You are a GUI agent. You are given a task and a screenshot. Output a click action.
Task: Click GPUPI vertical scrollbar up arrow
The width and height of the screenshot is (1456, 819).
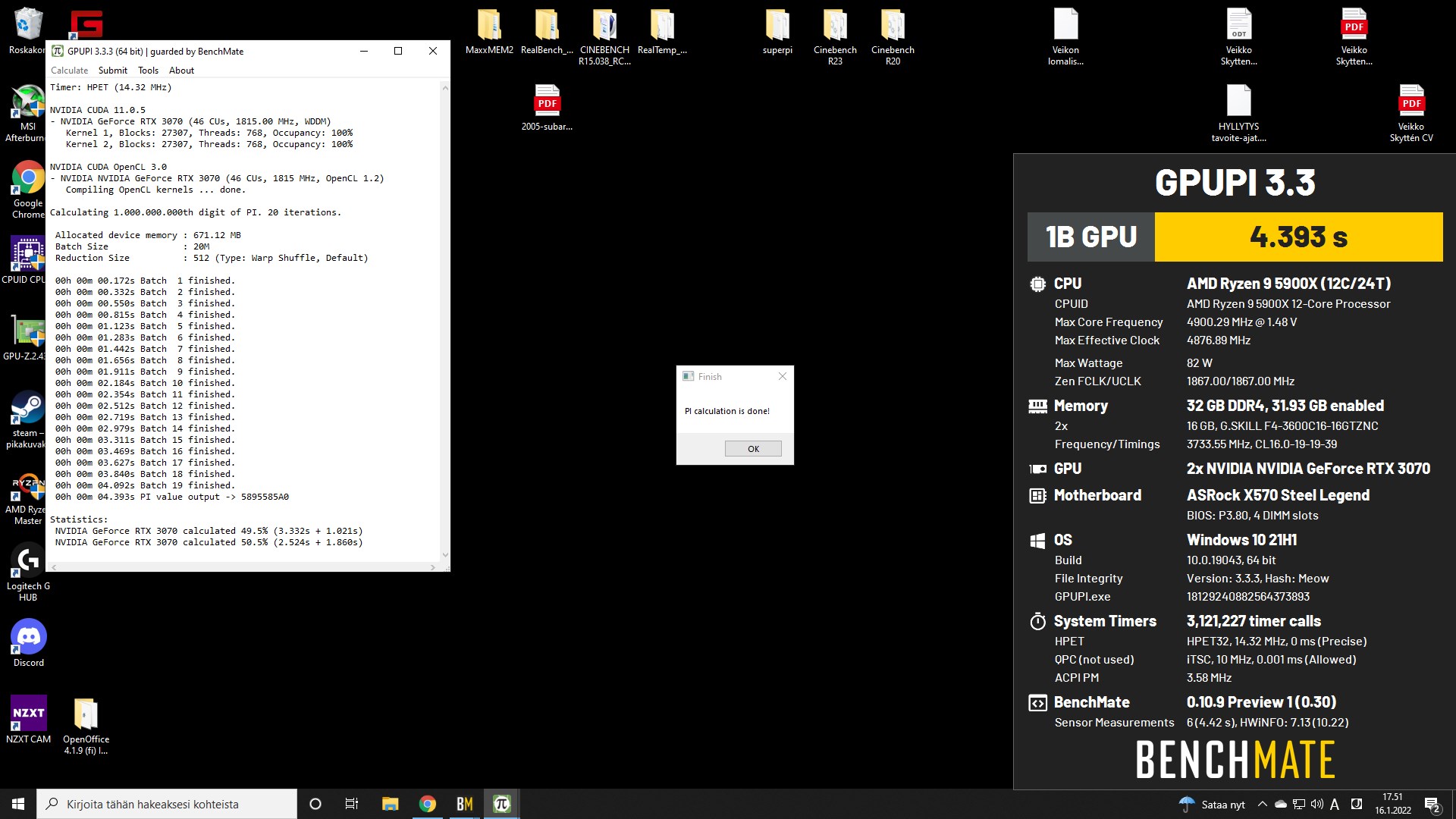pos(445,88)
